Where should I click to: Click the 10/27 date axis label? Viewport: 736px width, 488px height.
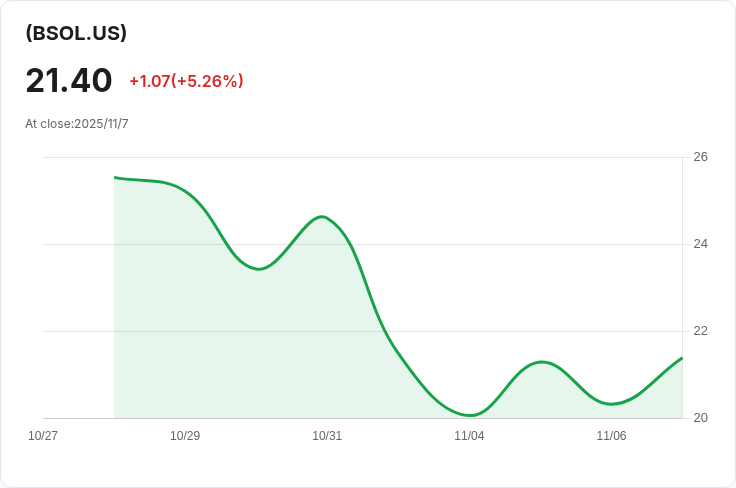(x=43, y=435)
